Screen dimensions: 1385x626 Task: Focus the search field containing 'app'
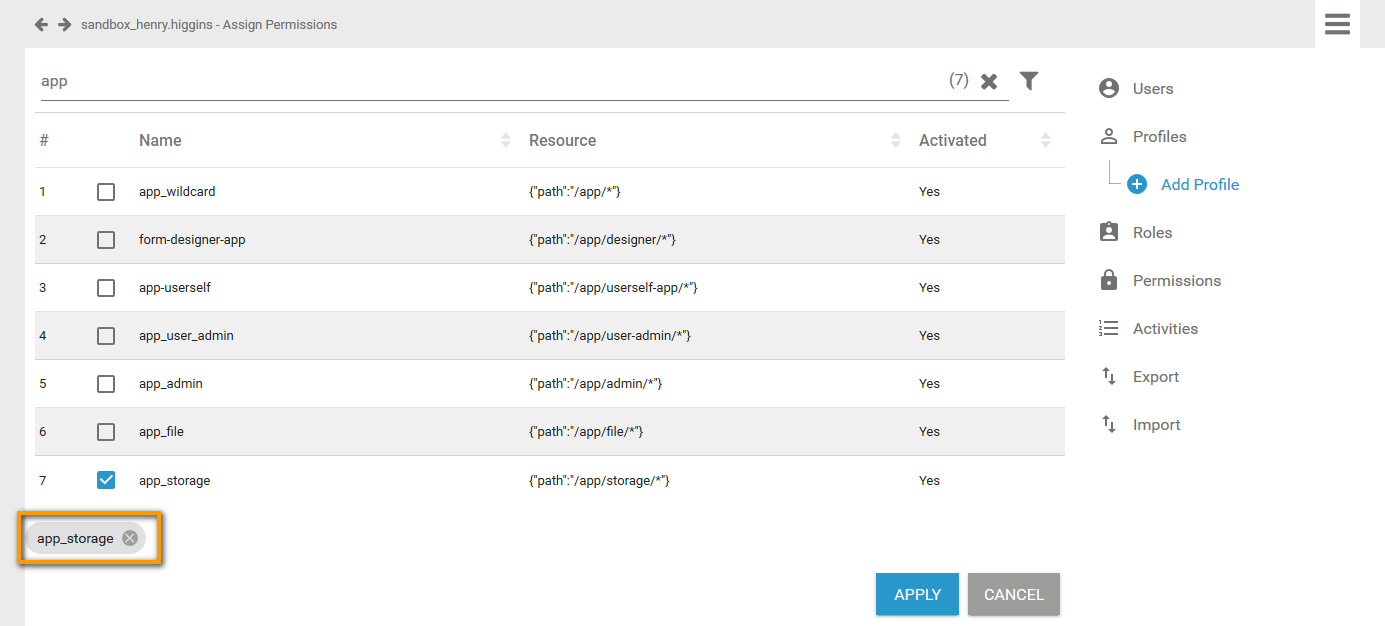coord(480,81)
